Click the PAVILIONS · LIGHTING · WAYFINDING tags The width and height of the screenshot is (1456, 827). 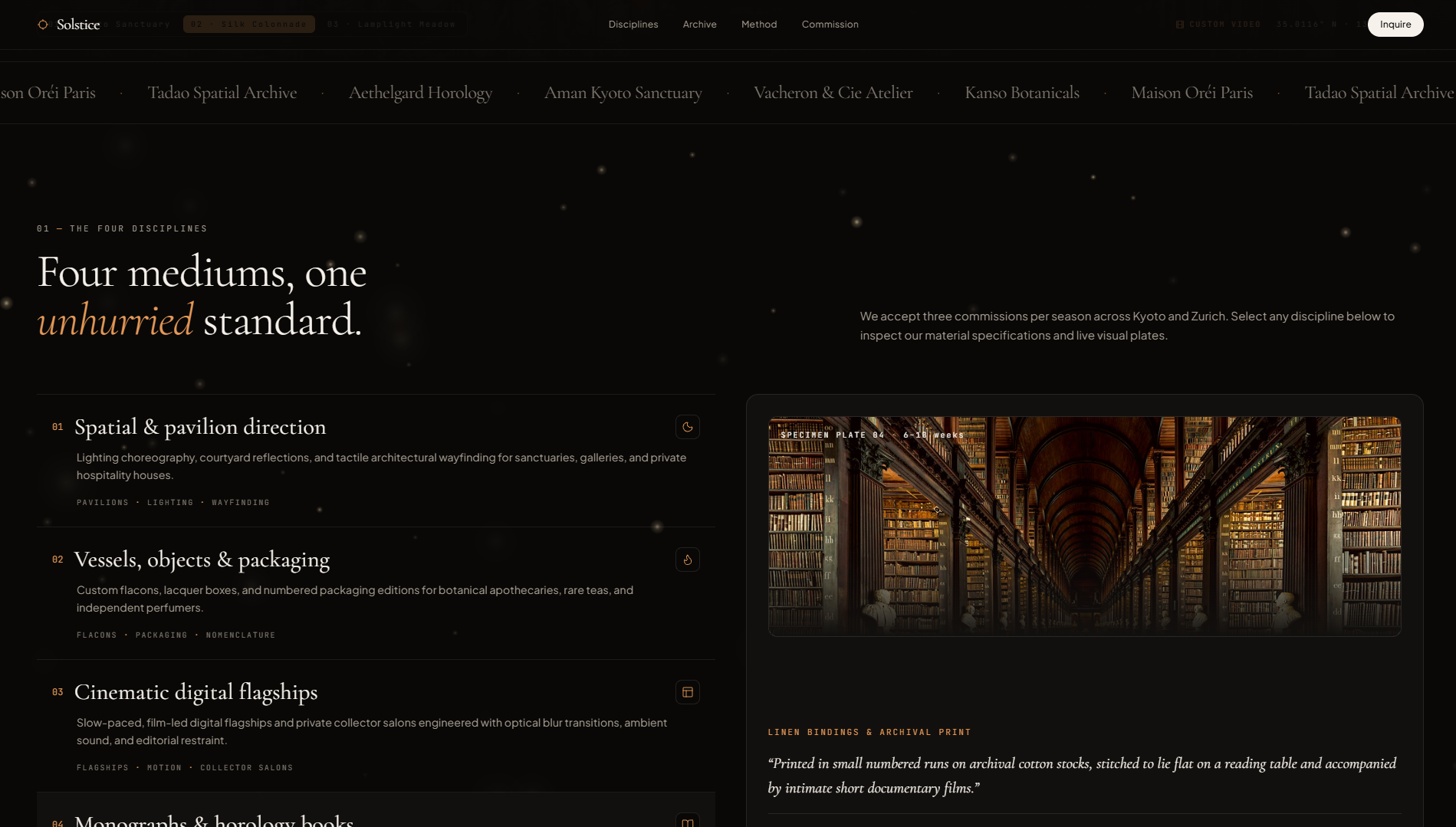click(x=173, y=503)
